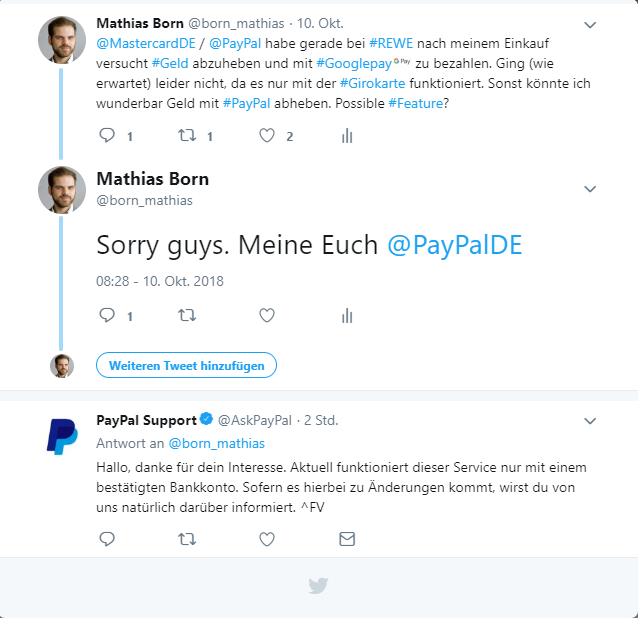Like the first tweet with heart icon
Viewport: 638px width, 618px height.
(267, 136)
